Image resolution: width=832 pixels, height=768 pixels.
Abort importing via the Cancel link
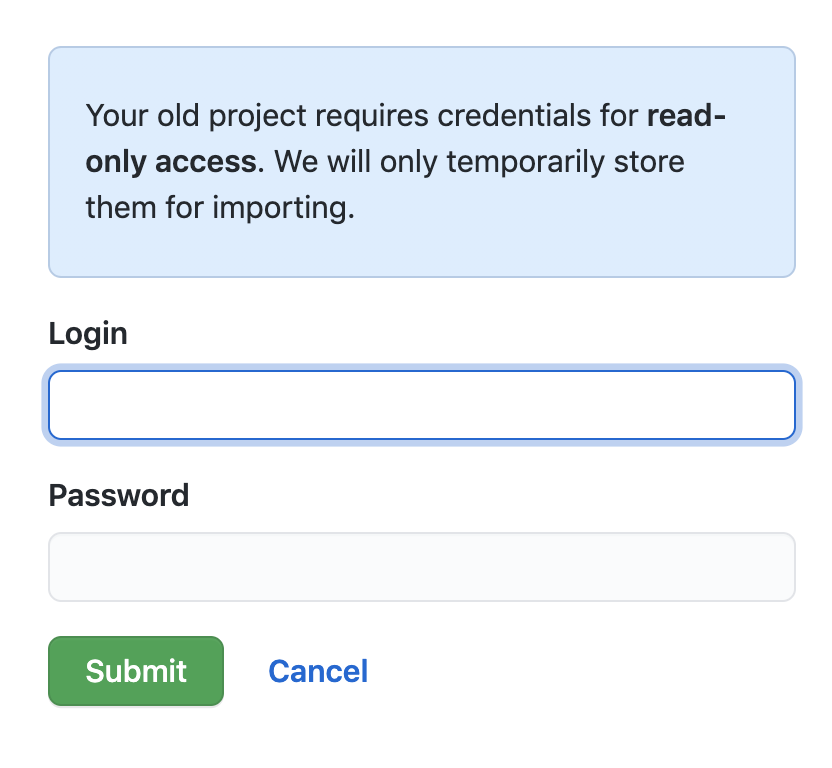pyautogui.click(x=318, y=671)
